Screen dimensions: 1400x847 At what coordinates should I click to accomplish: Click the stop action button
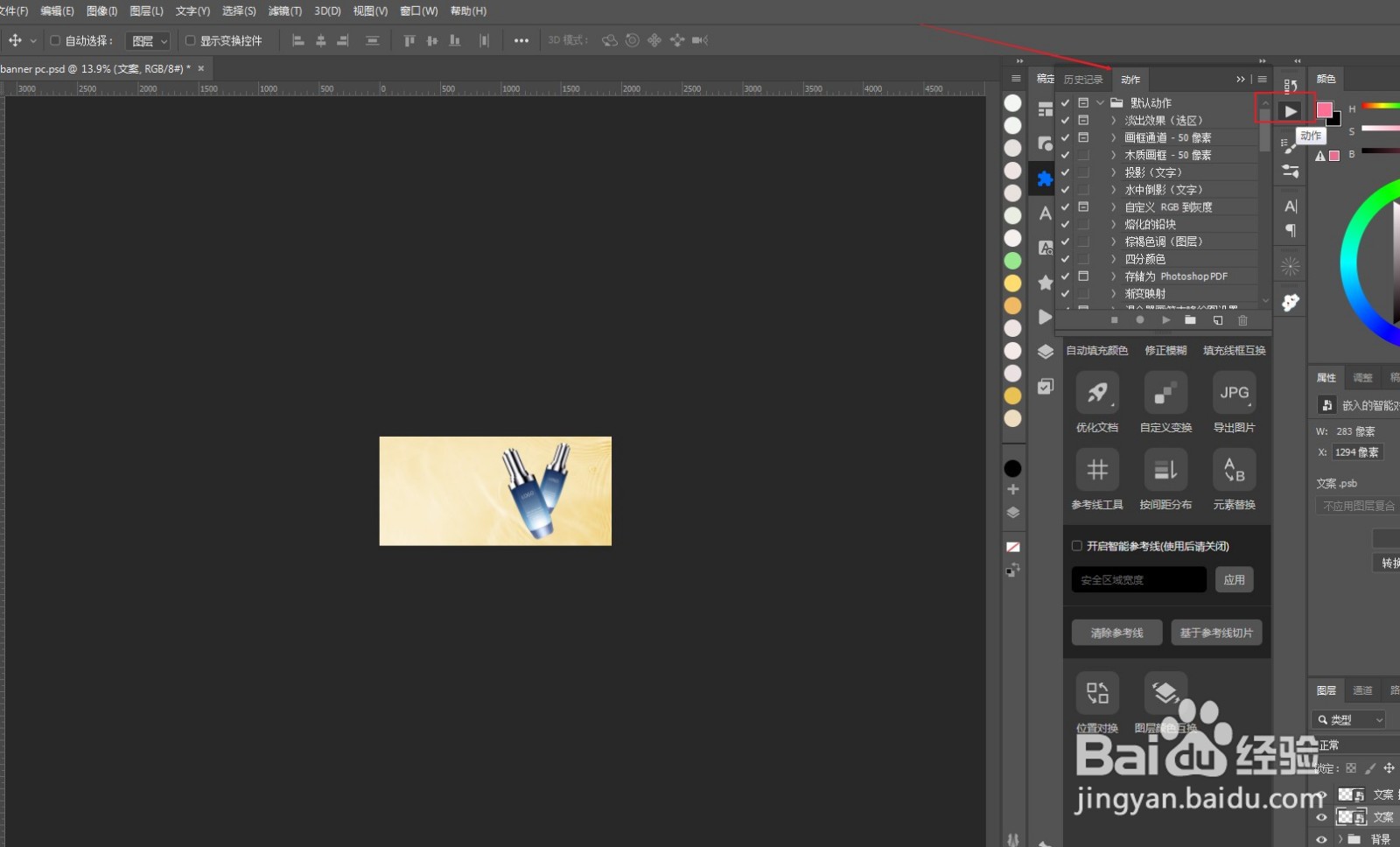click(1114, 320)
